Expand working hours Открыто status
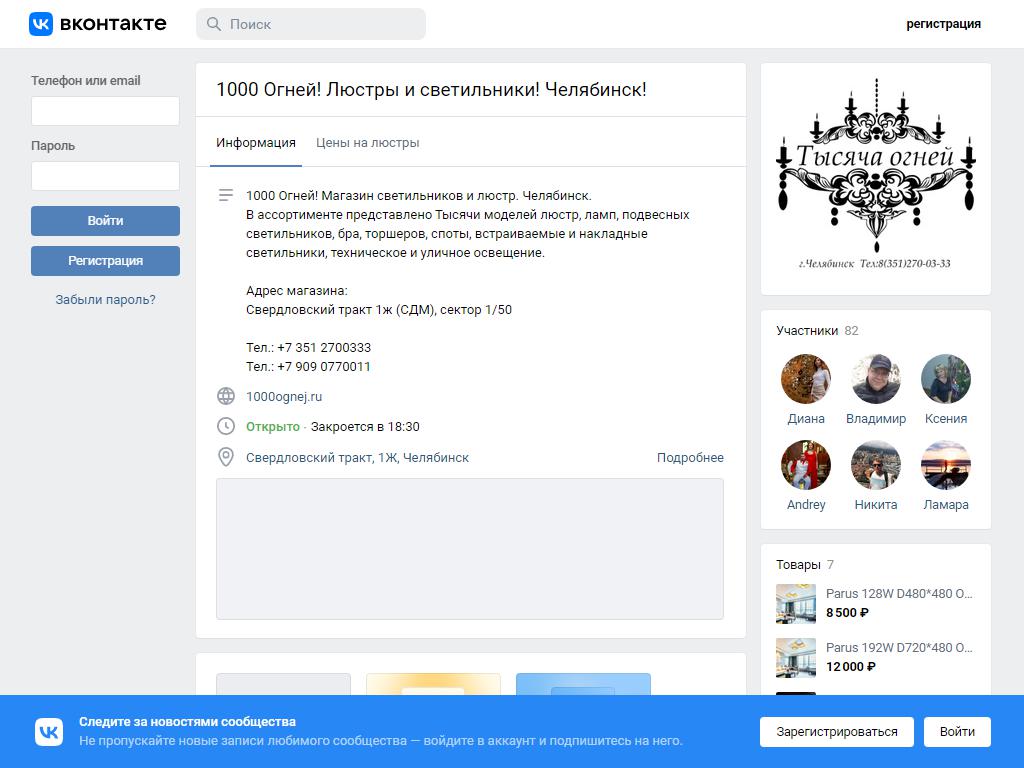 pyautogui.click(x=273, y=426)
